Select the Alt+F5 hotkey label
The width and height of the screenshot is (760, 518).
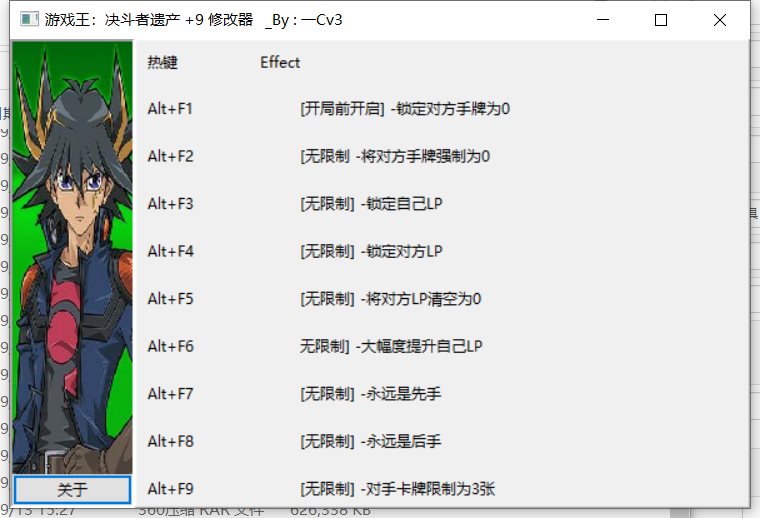[x=171, y=298]
